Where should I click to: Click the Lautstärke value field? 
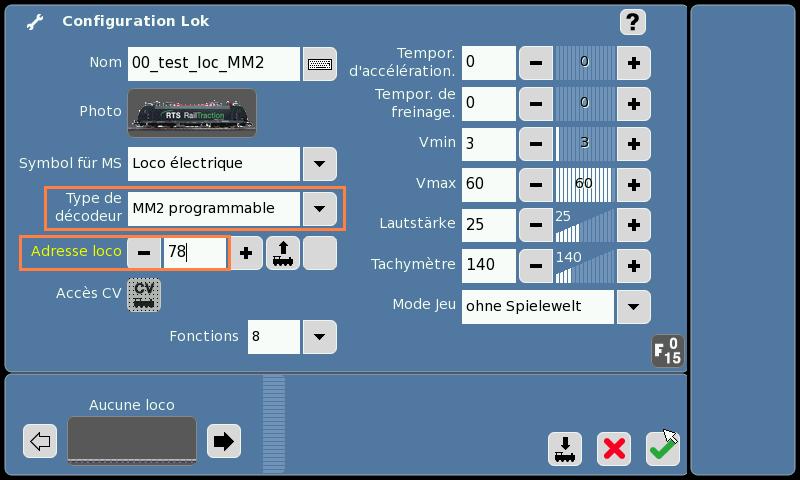click(489, 225)
